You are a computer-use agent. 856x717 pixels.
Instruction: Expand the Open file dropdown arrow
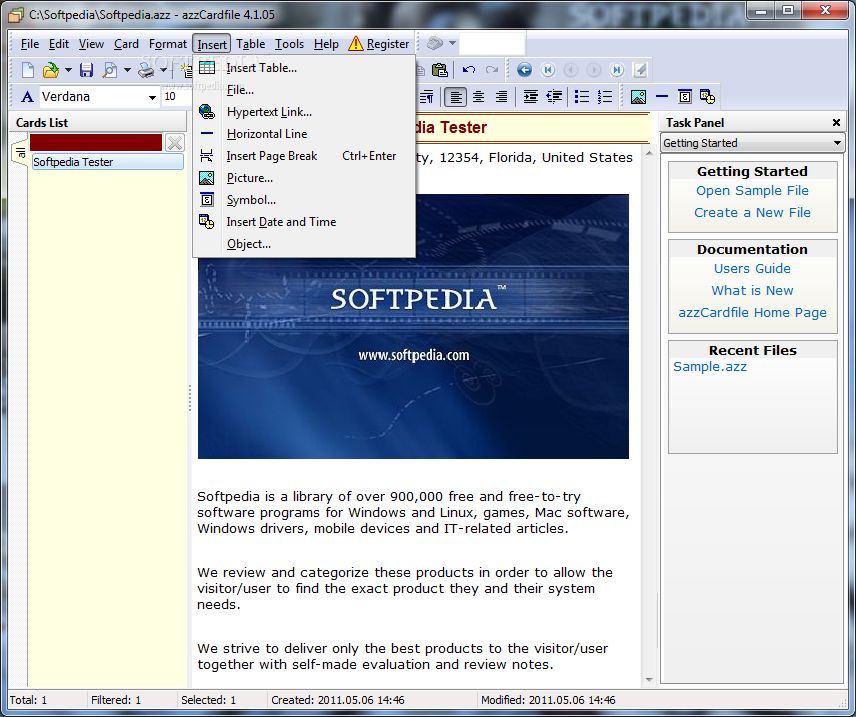click(x=68, y=70)
